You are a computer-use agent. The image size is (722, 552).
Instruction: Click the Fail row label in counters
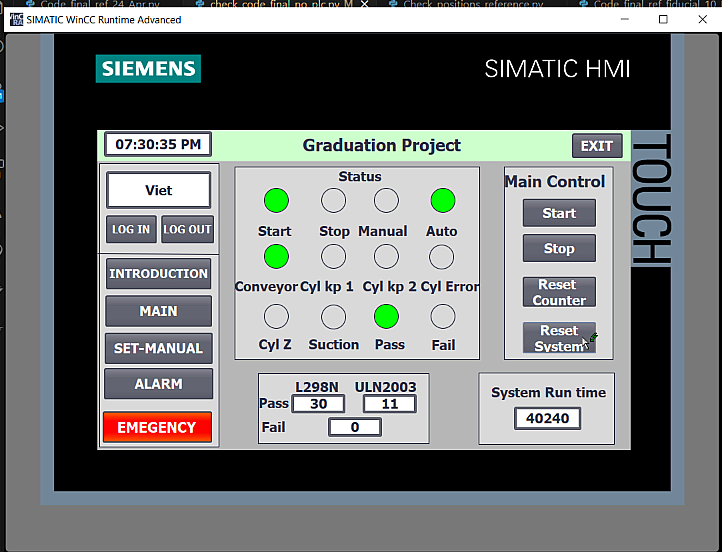pyautogui.click(x=274, y=427)
